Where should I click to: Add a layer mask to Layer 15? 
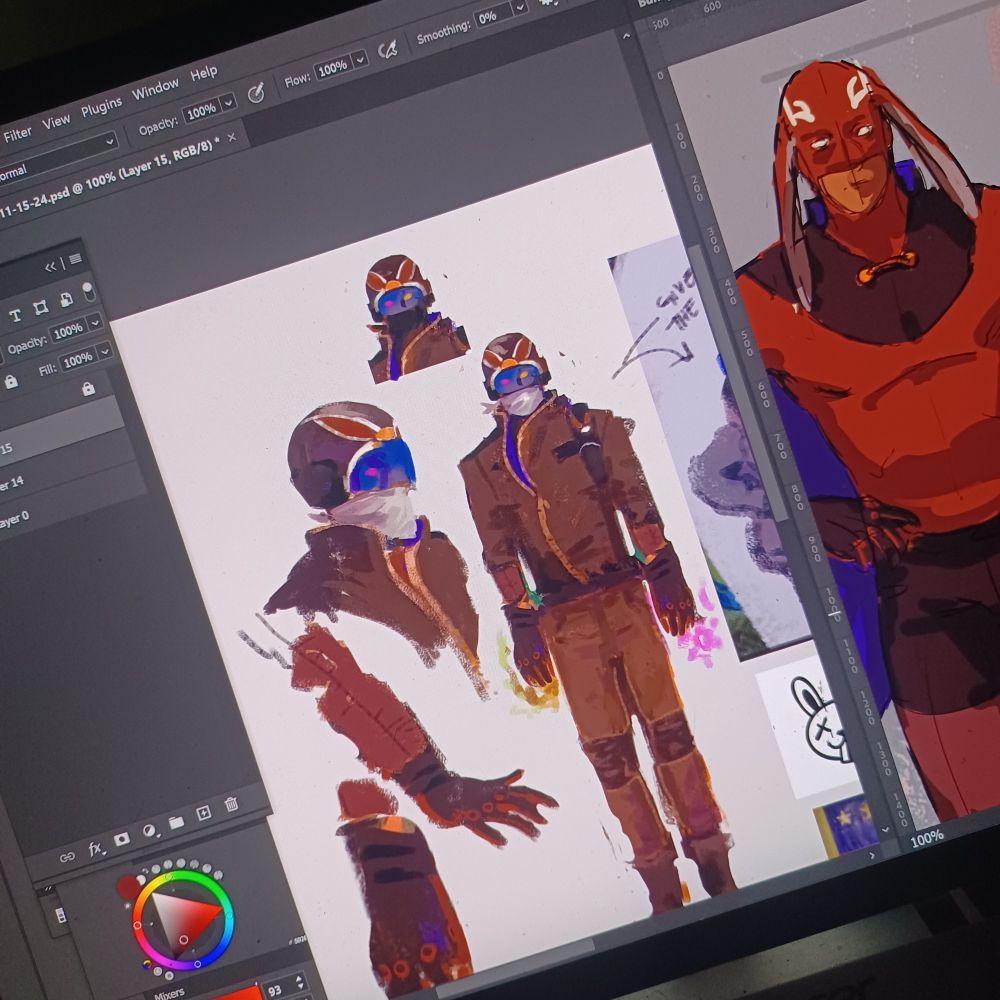tap(122, 840)
